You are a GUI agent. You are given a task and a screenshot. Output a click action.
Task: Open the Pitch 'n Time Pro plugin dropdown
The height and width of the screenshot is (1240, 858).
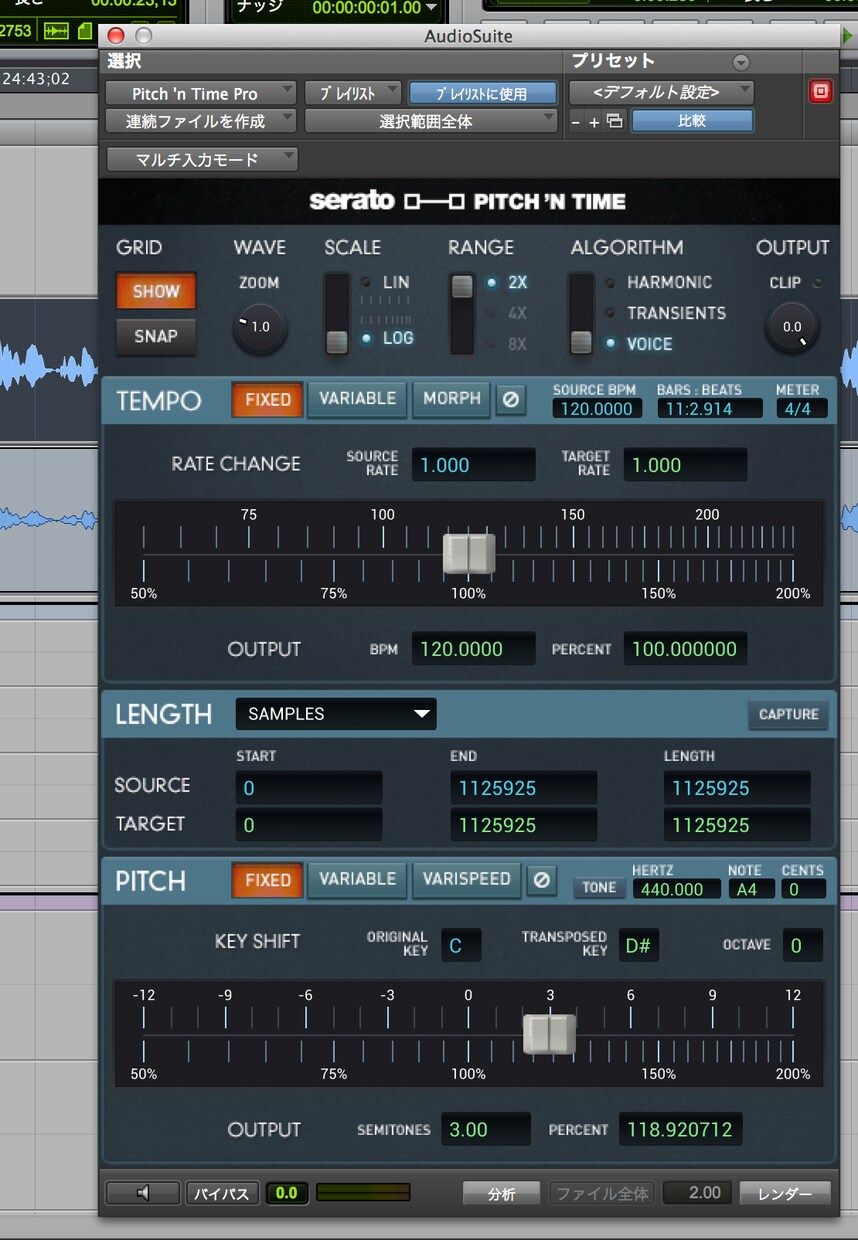click(x=200, y=93)
